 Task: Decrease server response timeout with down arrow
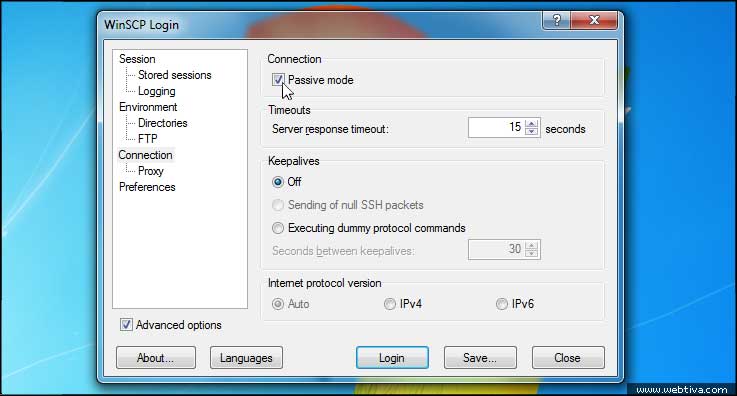pyautogui.click(x=532, y=132)
